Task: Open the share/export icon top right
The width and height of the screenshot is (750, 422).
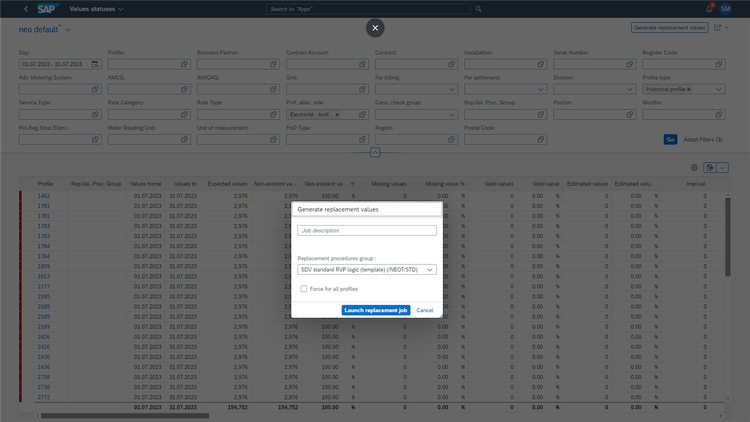Action: [717, 28]
